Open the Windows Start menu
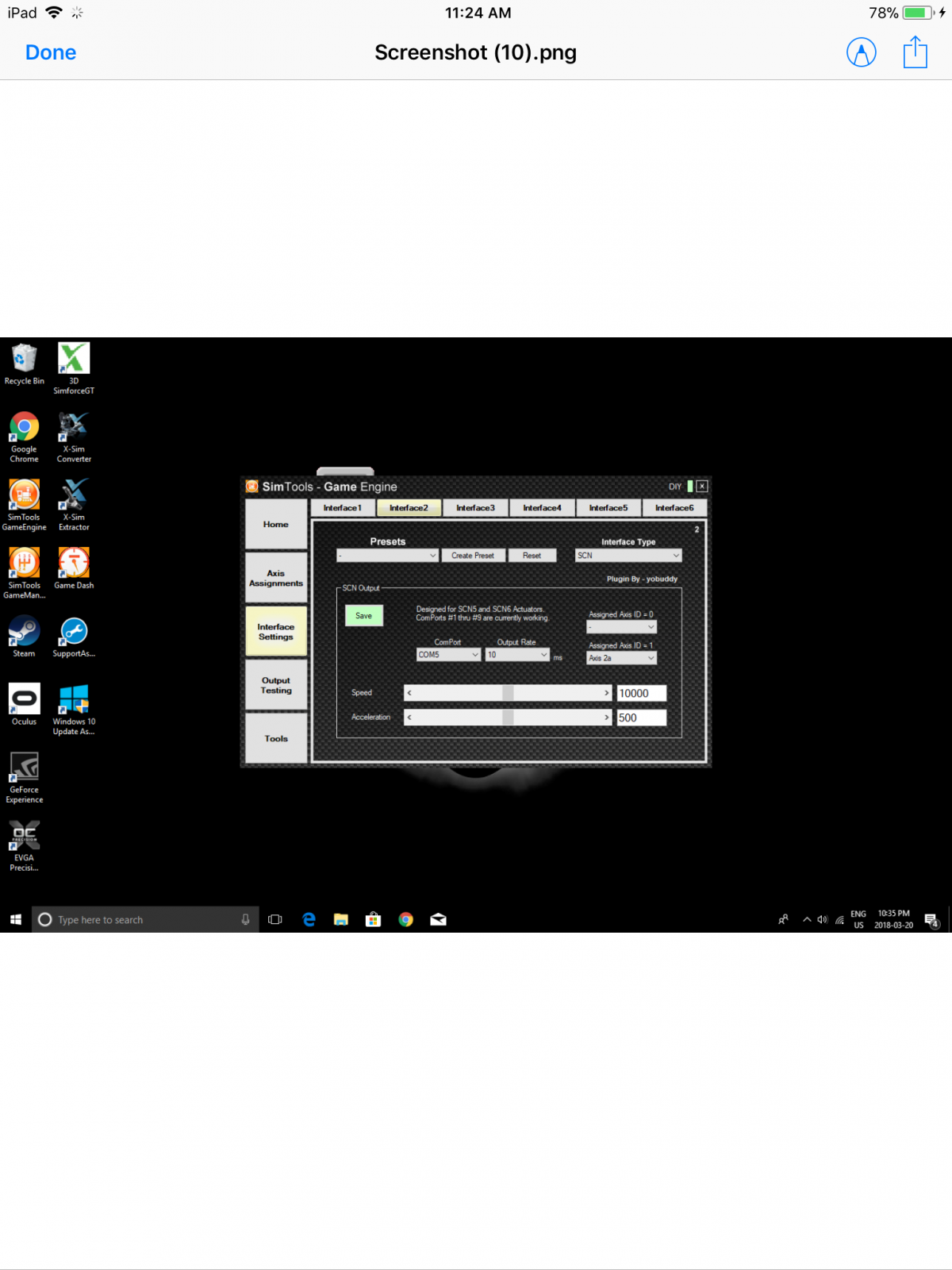Image resolution: width=952 pixels, height=1270 pixels. tap(16, 919)
